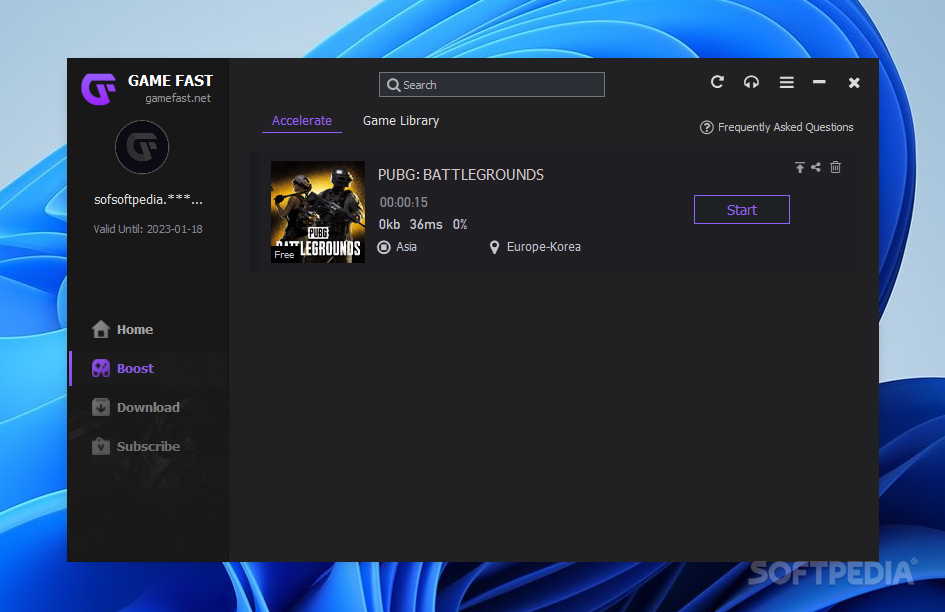Open Download section in sidebar
The image size is (945, 612).
[x=148, y=408]
